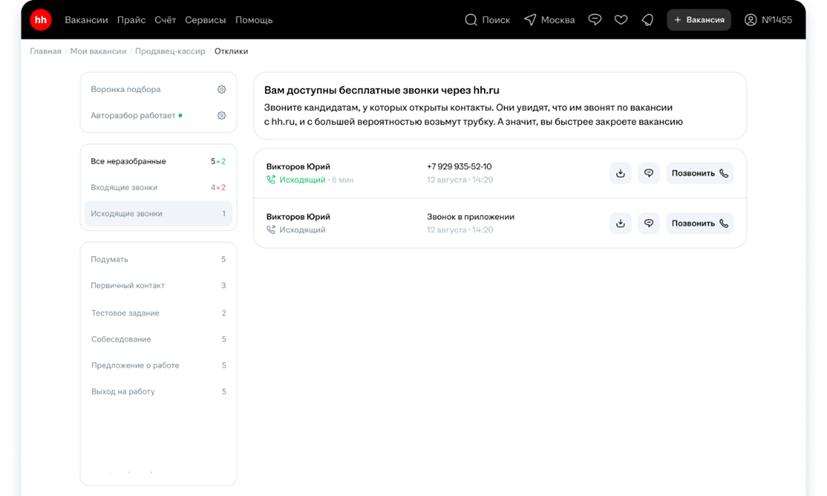Screen dimensions: 827x496
Task: Open the Сервисы menu
Action: (x=205, y=20)
